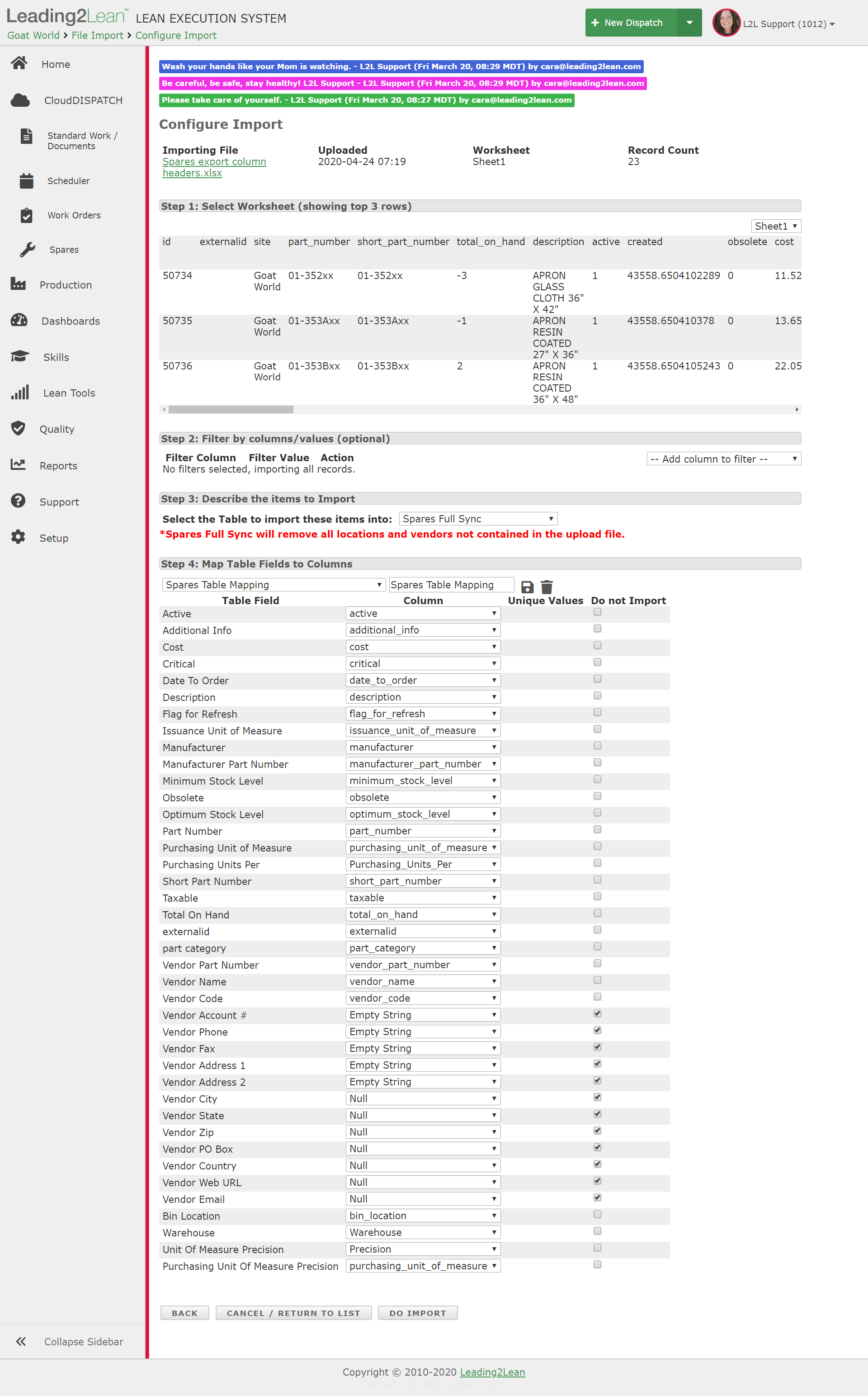Open the Spares Full Sync table dropdown

pos(478,519)
